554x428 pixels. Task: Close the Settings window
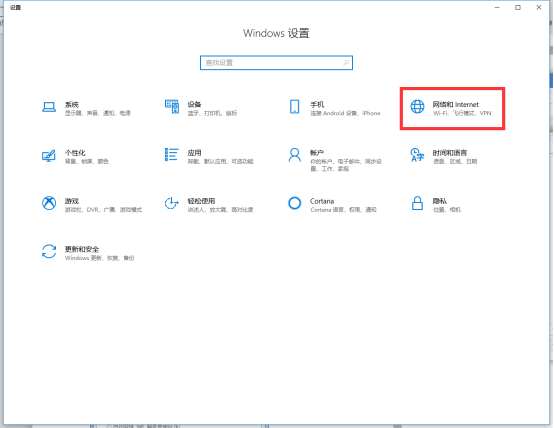coord(539,7)
